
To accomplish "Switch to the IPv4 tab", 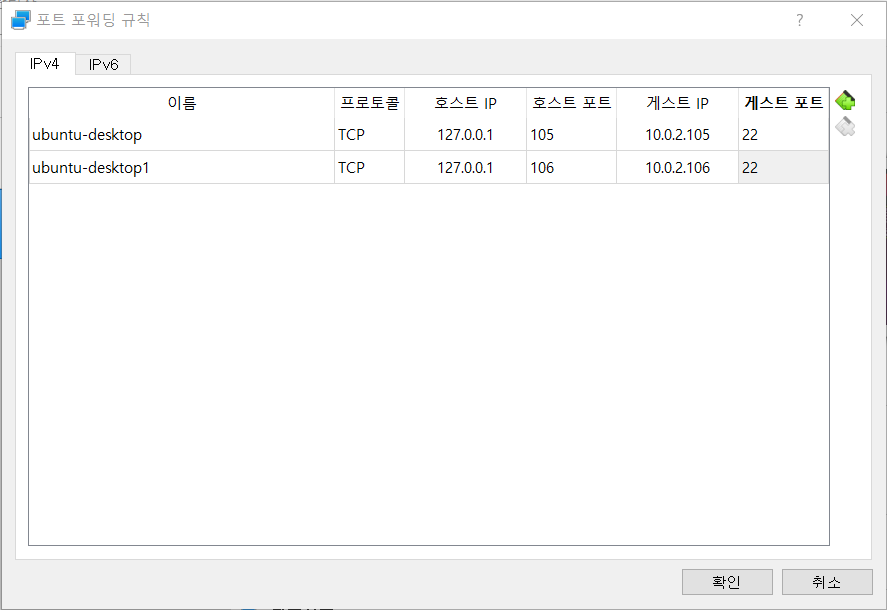I will pos(45,64).
